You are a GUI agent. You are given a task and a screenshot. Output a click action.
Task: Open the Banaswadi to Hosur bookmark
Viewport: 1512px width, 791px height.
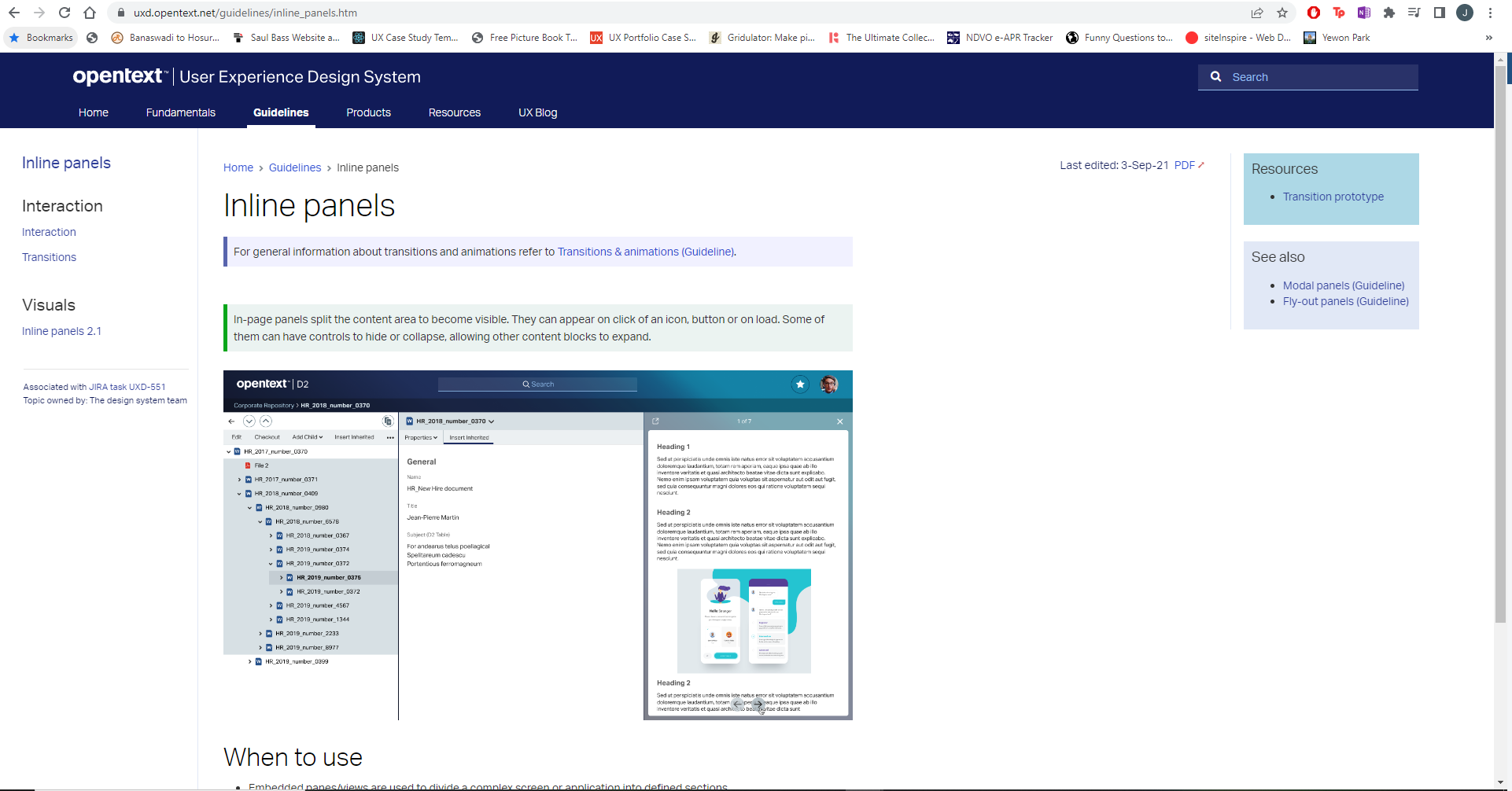pos(165,38)
